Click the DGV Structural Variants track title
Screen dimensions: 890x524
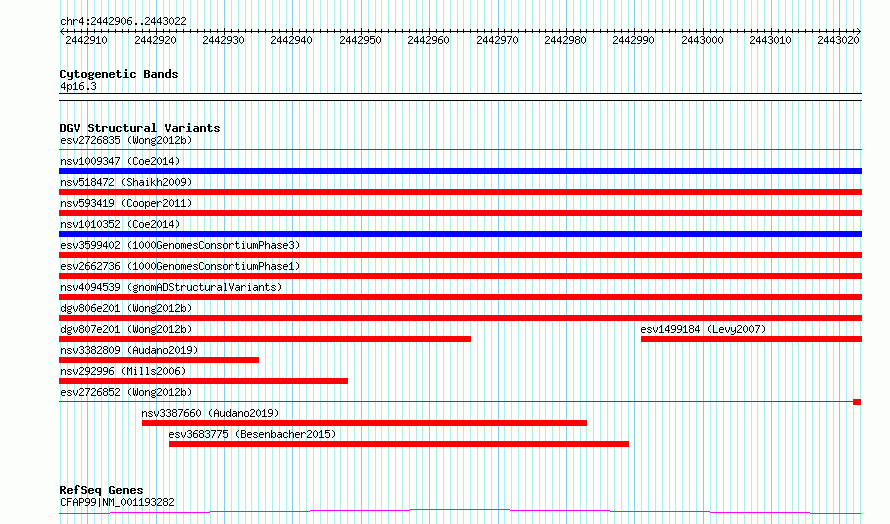(140, 128)
